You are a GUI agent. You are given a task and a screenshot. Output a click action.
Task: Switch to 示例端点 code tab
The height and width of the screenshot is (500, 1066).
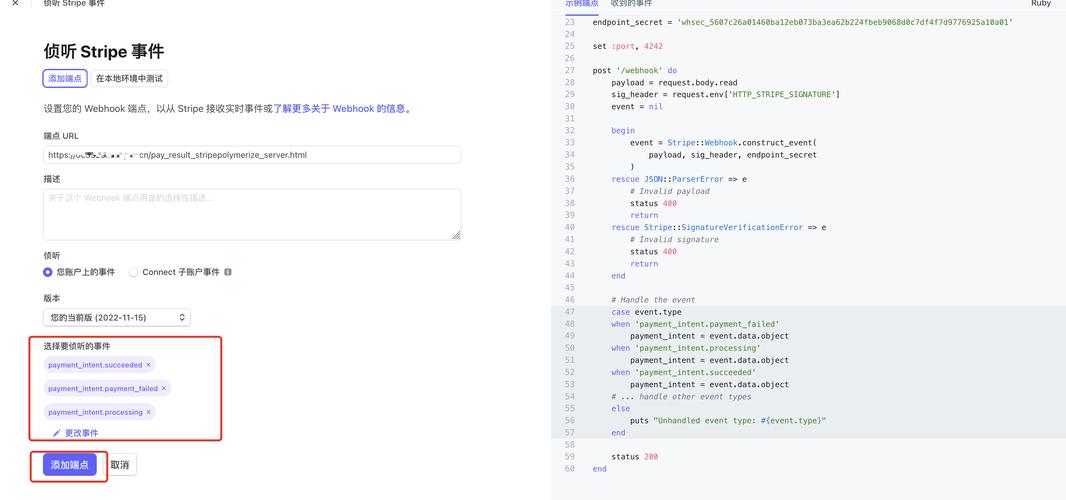coord(582,3)
